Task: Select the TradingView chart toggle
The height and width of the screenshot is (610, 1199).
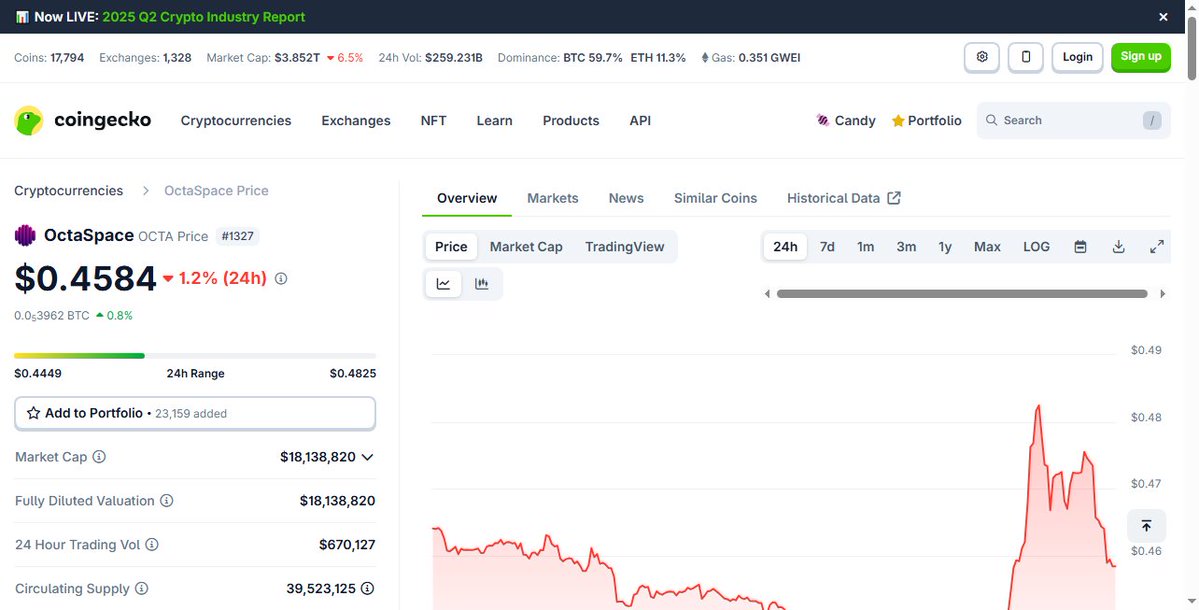Action: tap(625, 247)
